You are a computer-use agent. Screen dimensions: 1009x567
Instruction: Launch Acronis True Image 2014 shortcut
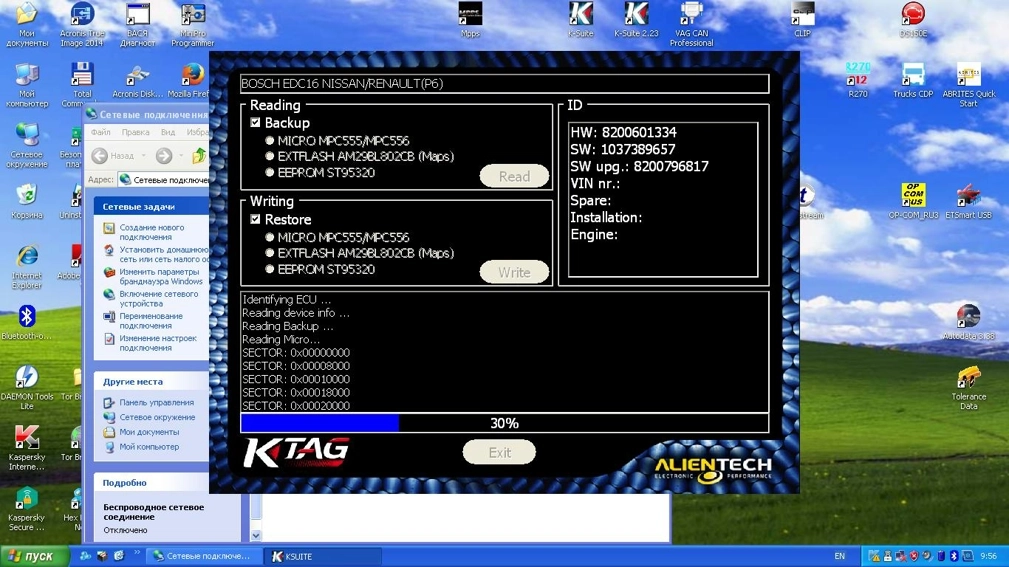click(x=82, y=24)
